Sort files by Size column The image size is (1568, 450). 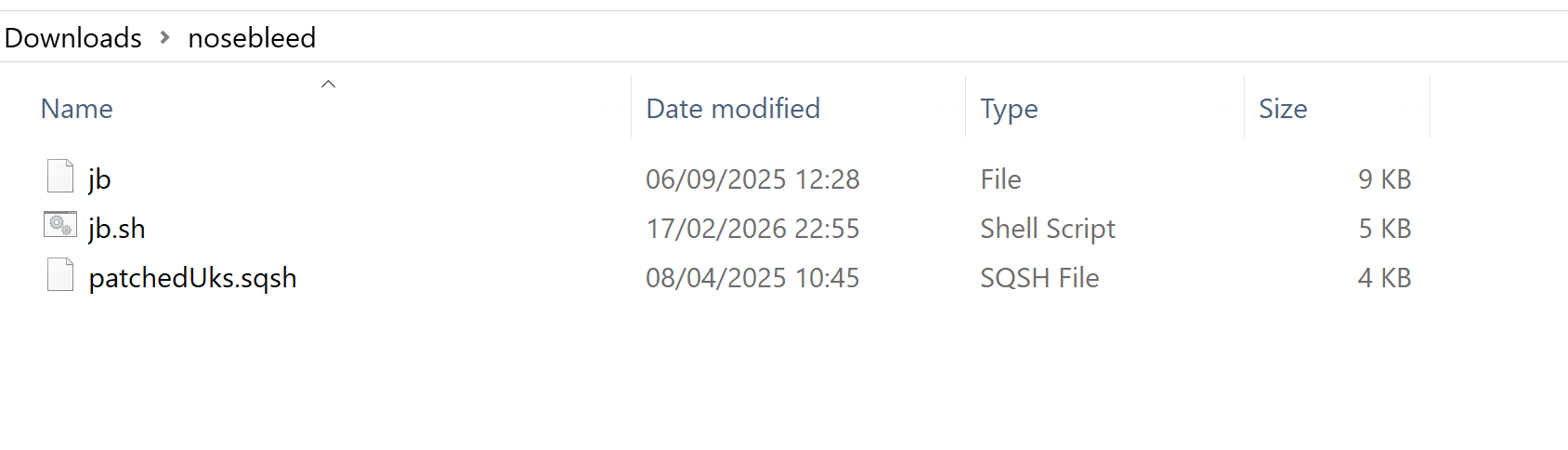(x=1283, y=109)
